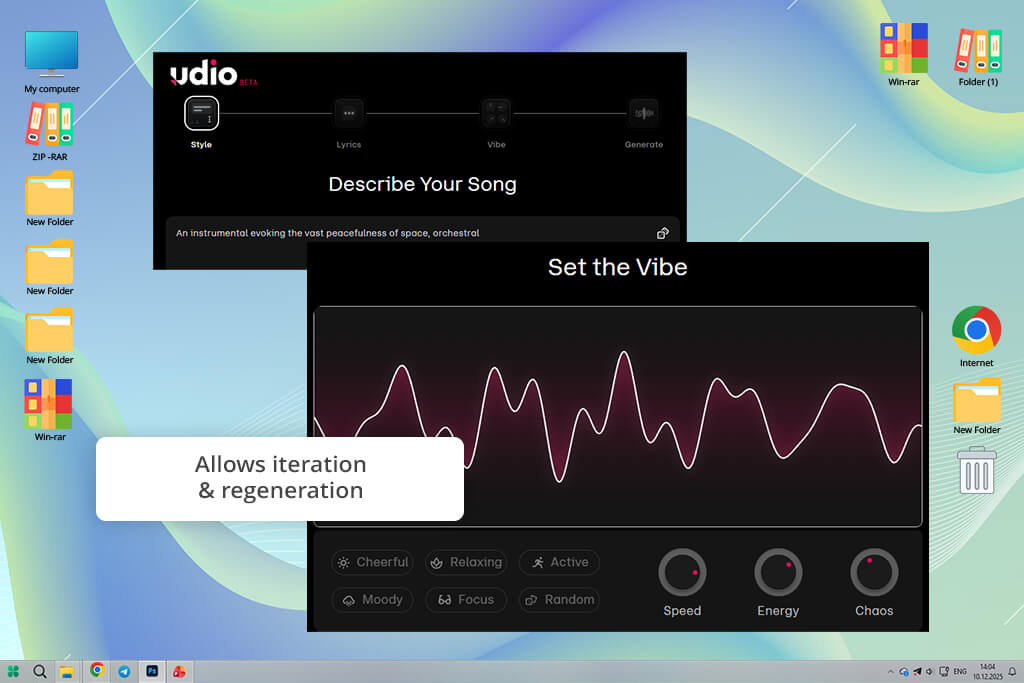
Task: Switch the ENG input language
Action: tap(960, 671)
